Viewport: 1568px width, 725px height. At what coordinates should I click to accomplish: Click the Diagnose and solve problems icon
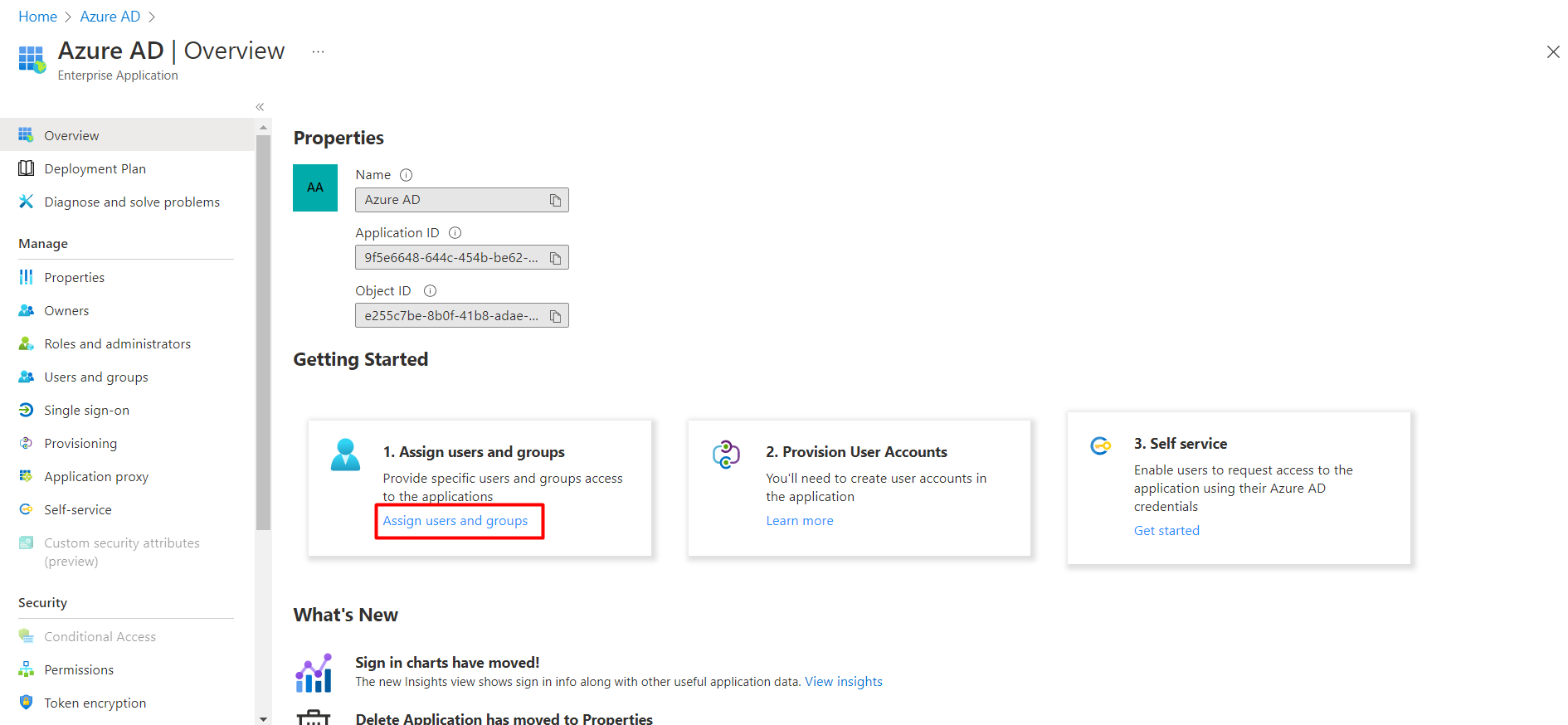tap(26, 202)
